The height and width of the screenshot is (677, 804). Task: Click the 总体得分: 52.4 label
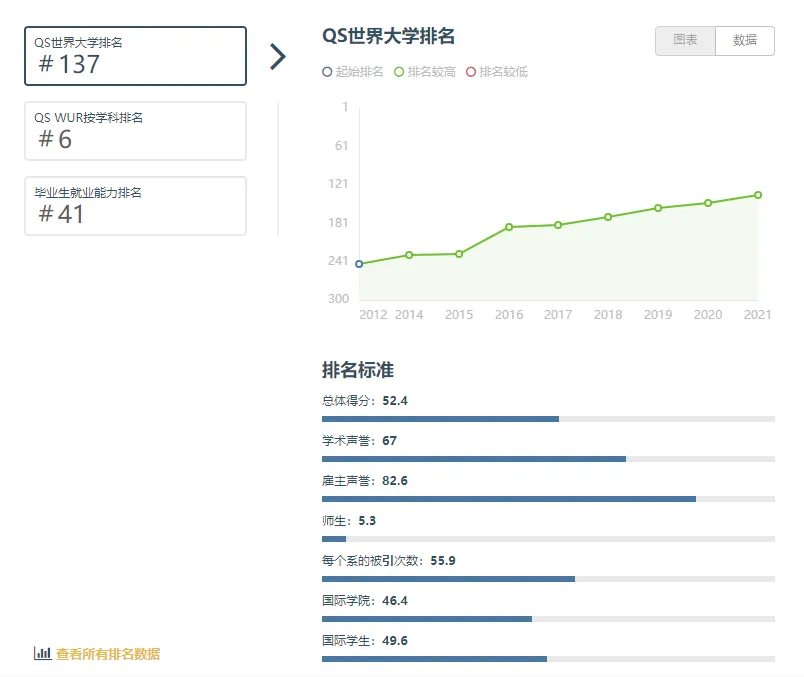tap(365, 401)
